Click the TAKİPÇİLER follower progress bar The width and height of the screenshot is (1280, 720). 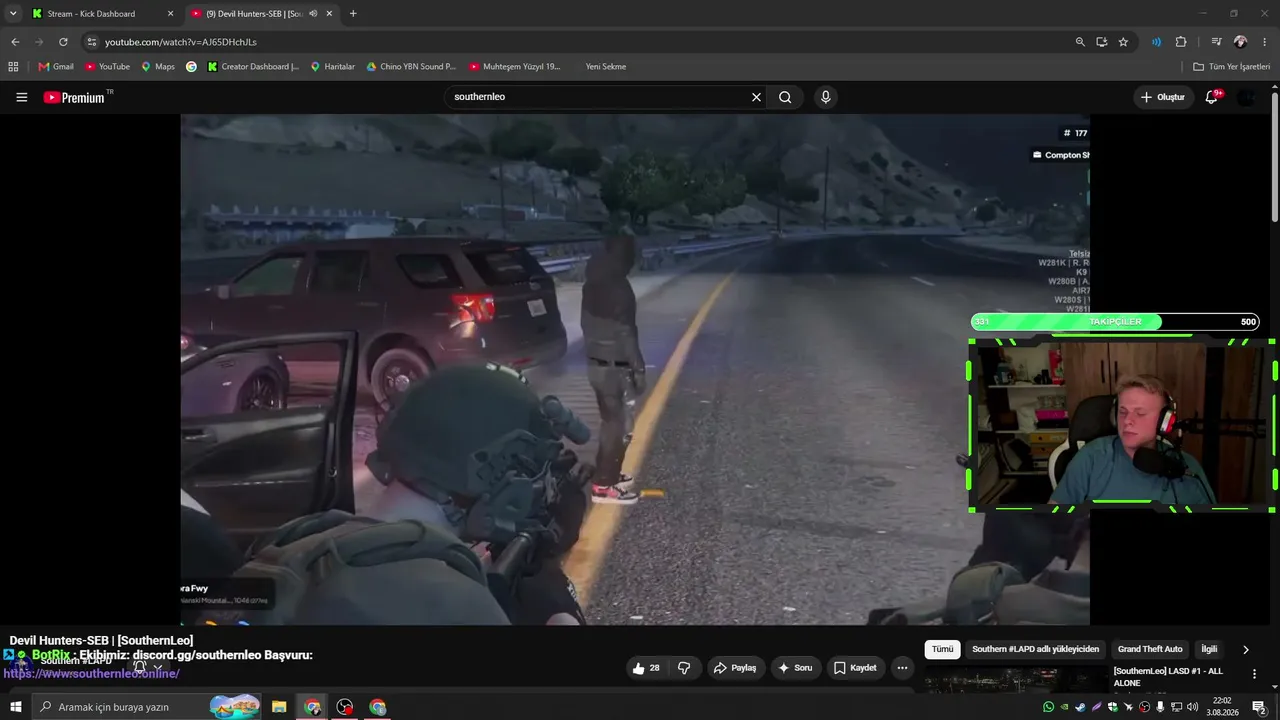[1115, 322]
